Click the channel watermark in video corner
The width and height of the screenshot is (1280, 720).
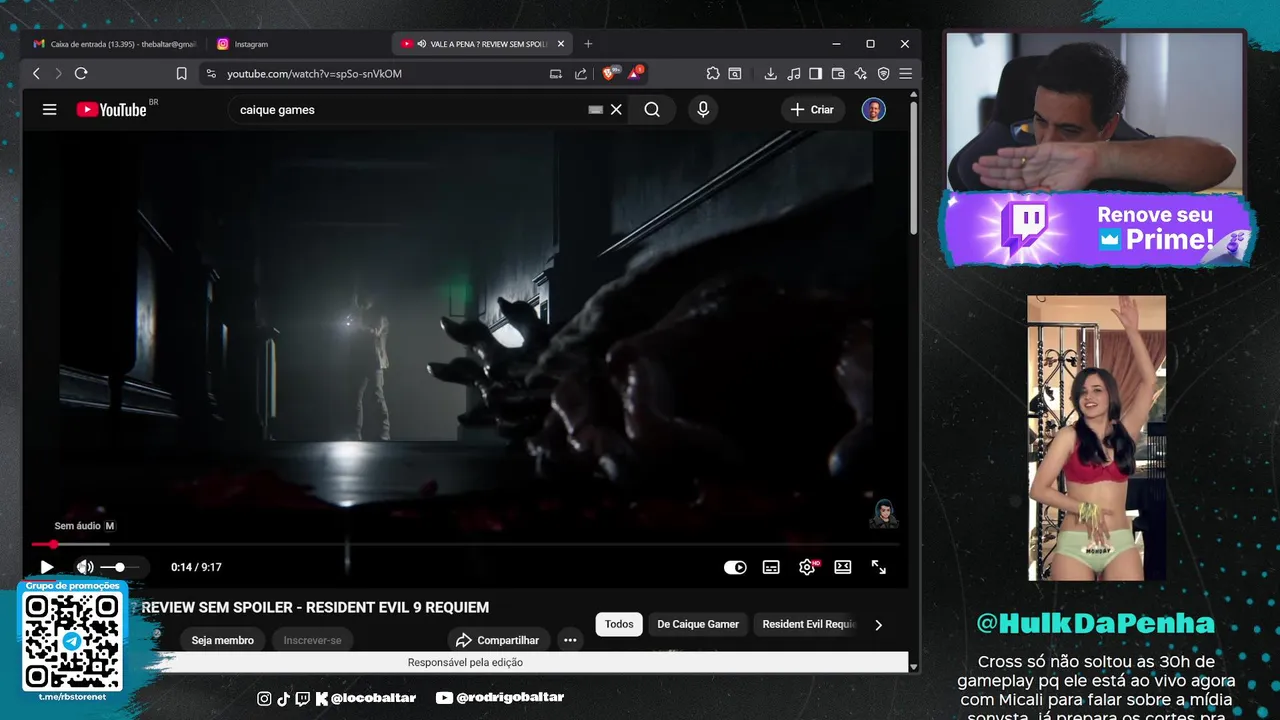(x=884, y=513)
